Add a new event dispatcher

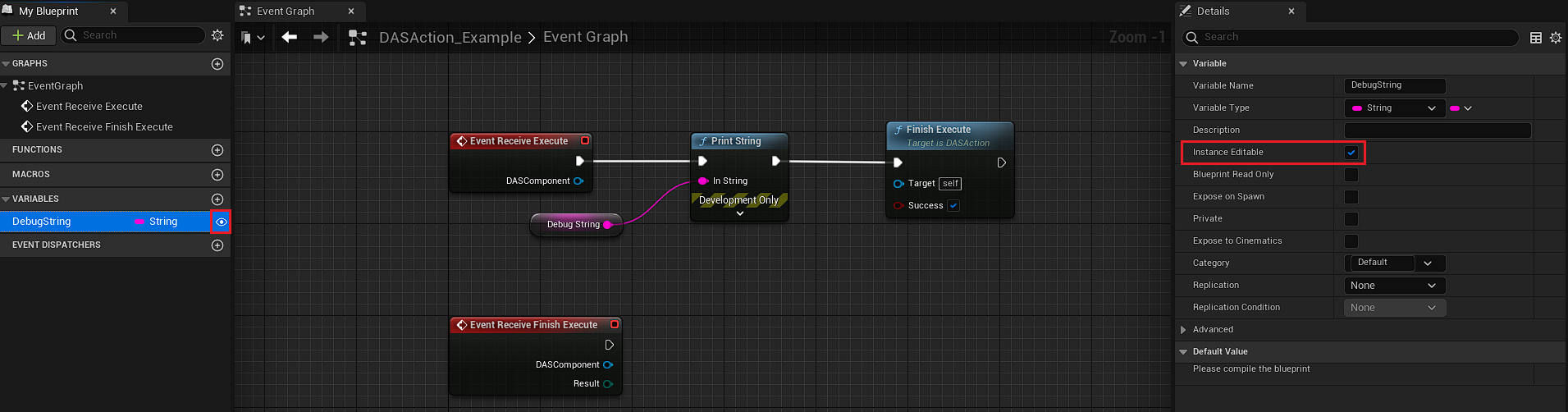[x=217, y=245]
